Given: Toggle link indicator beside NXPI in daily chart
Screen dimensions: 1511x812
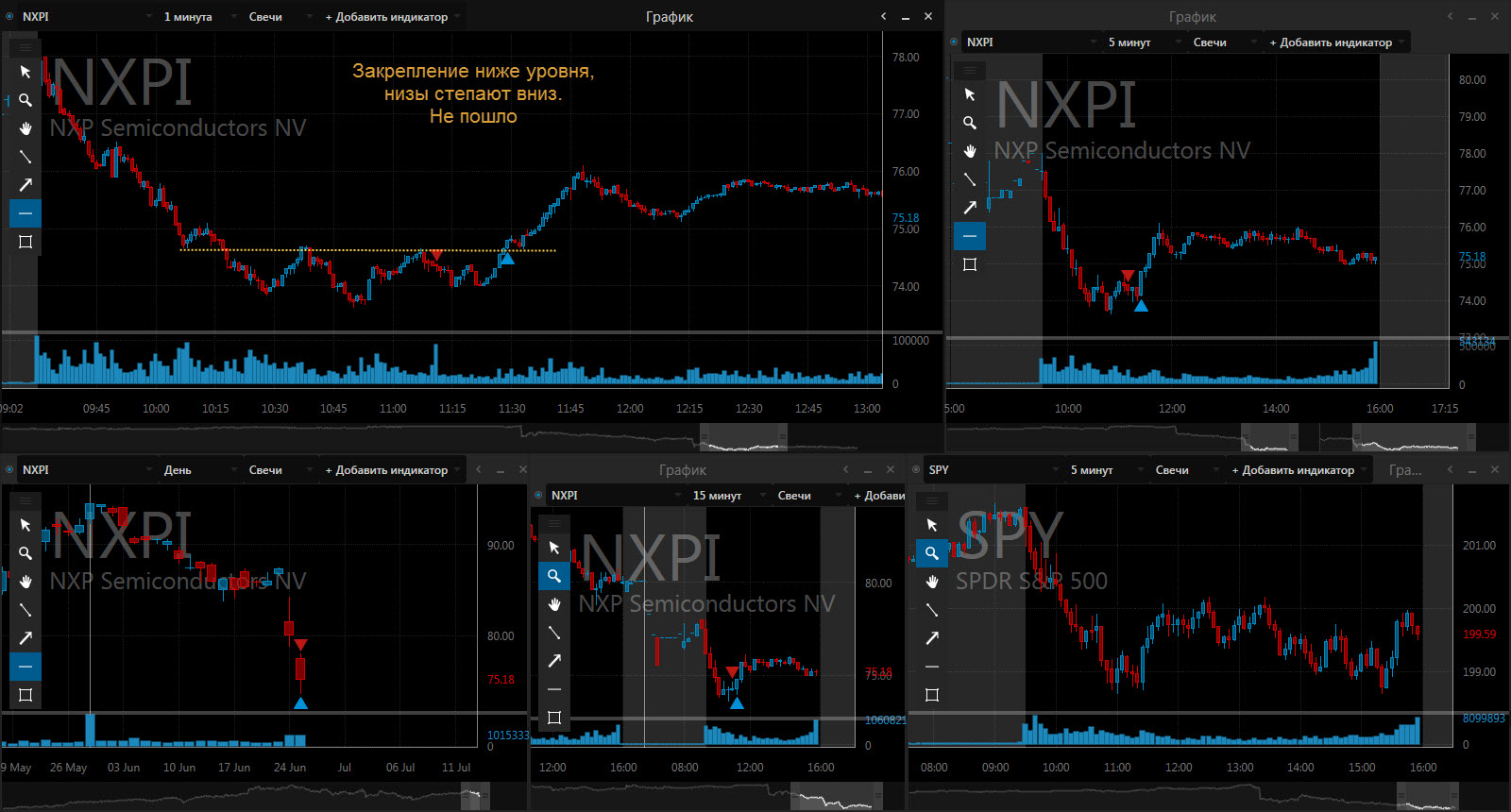Looking at the screenshot, I should pos(9,469).
